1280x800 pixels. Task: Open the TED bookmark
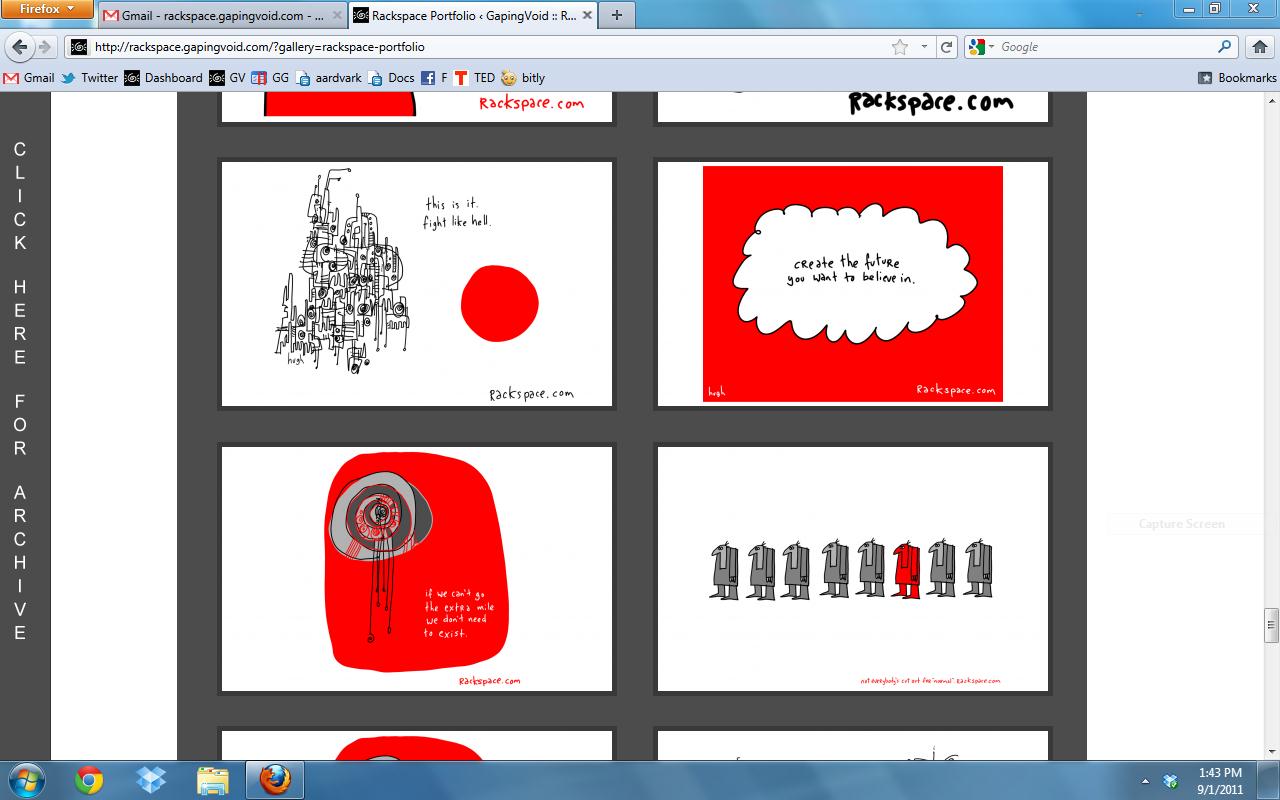[475, 77]
